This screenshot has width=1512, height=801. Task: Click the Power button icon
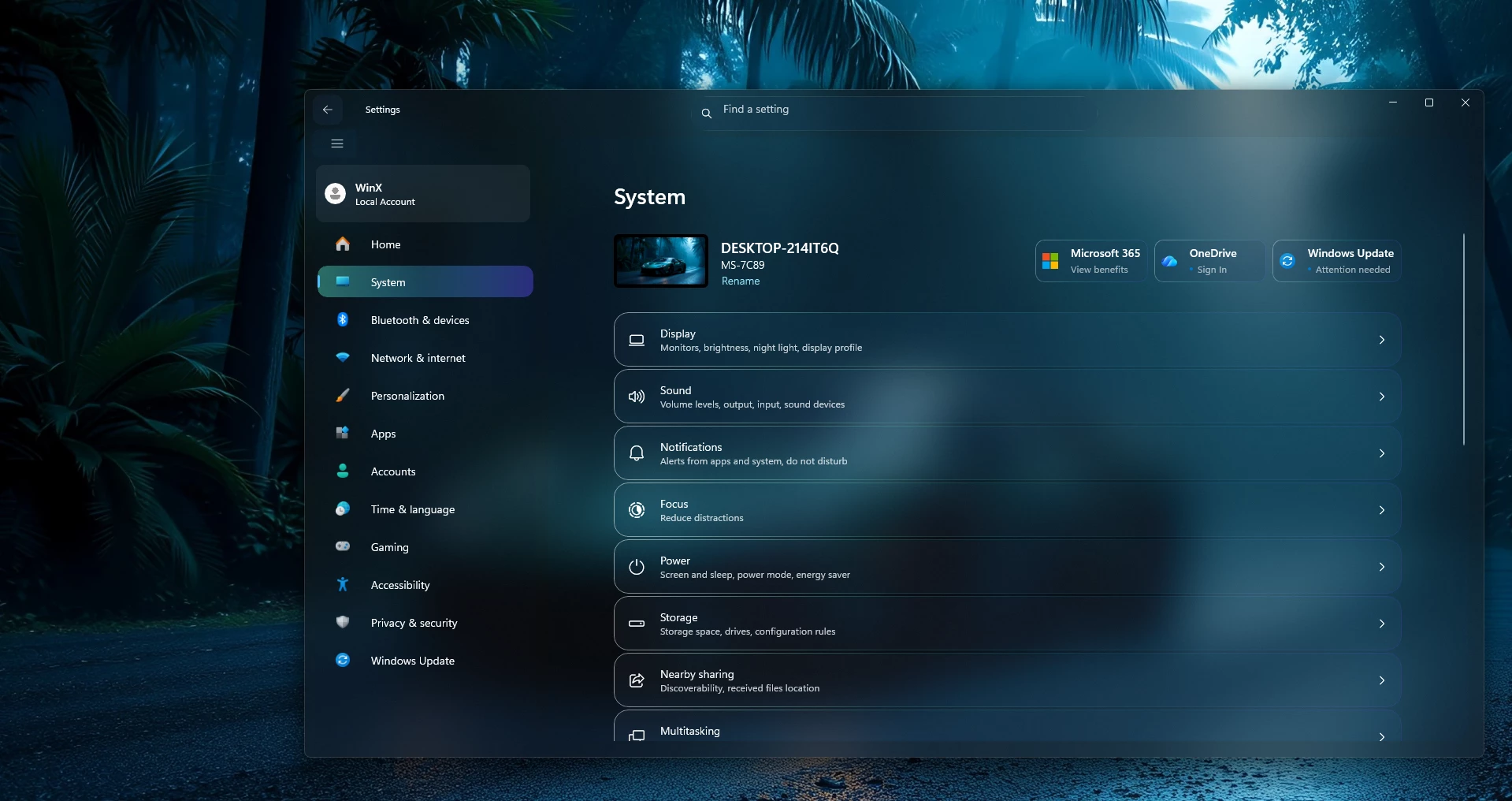pyautogui.click(x=637, y=567)
